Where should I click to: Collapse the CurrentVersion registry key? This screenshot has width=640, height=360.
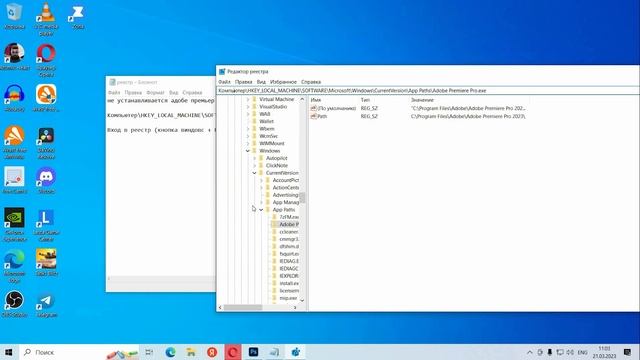(254, 173)
